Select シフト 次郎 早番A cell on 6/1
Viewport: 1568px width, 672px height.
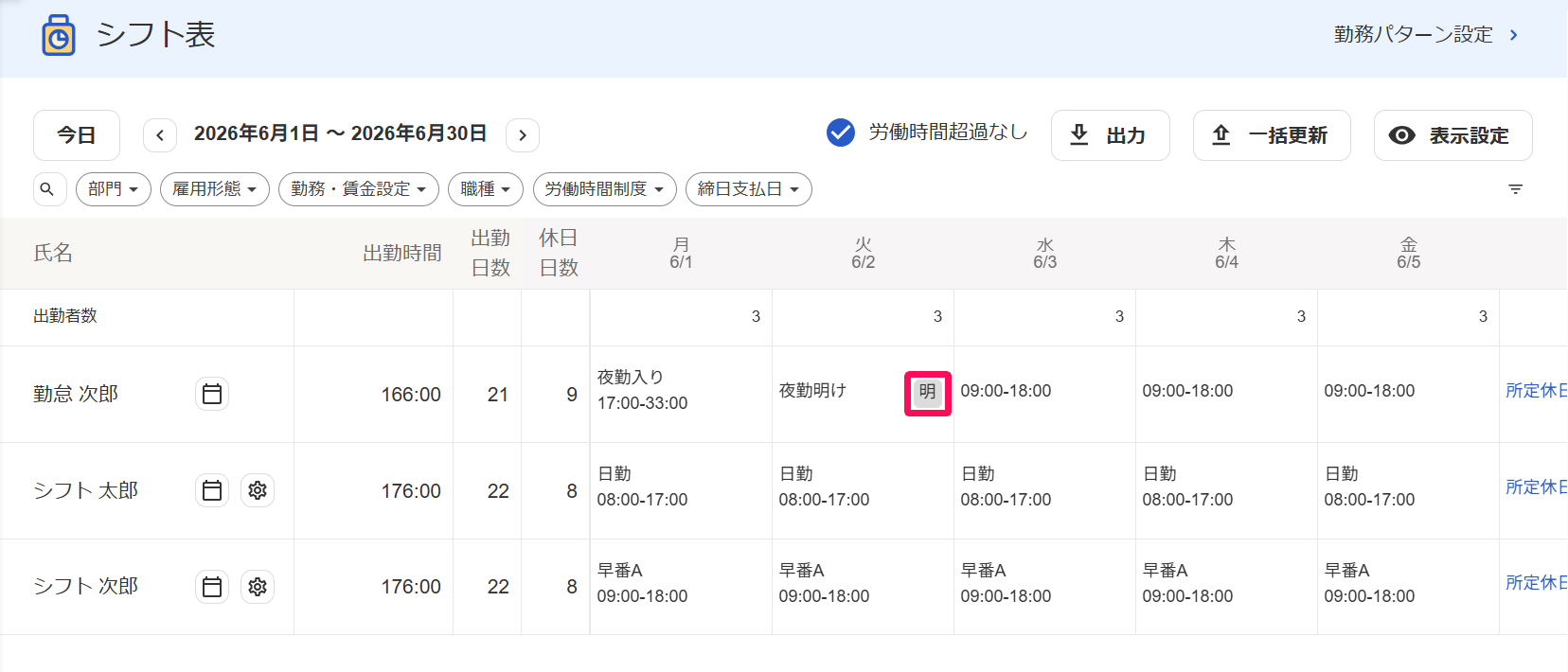click(681, 587)
